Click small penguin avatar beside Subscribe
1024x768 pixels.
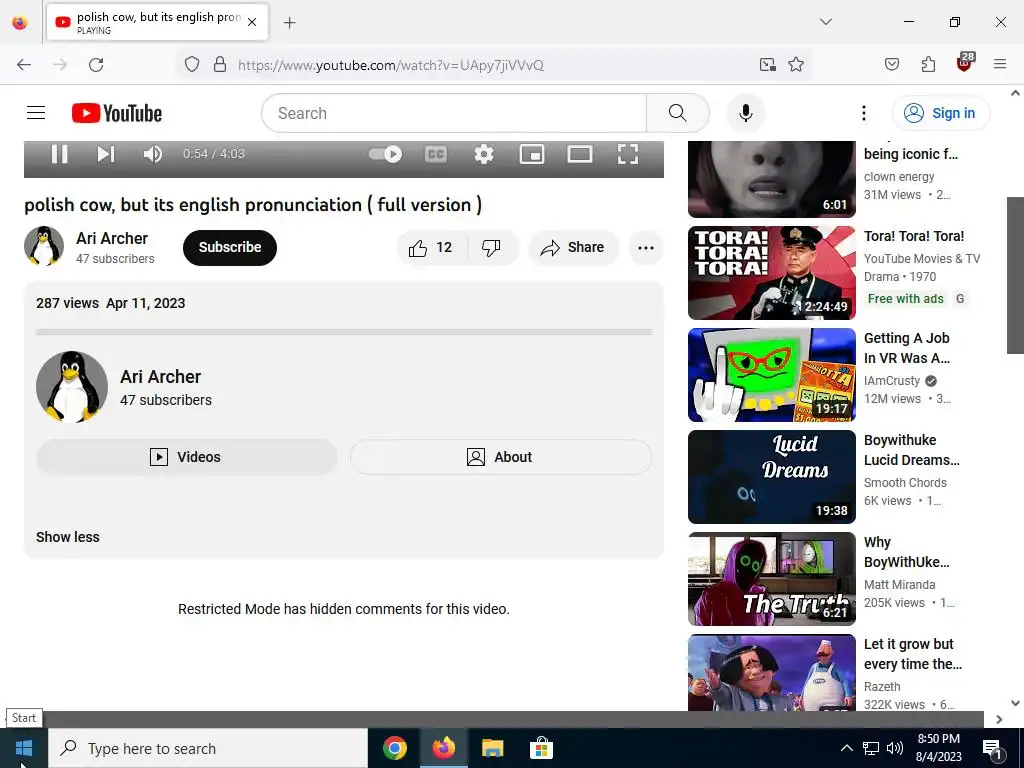(x=44, y=246)
